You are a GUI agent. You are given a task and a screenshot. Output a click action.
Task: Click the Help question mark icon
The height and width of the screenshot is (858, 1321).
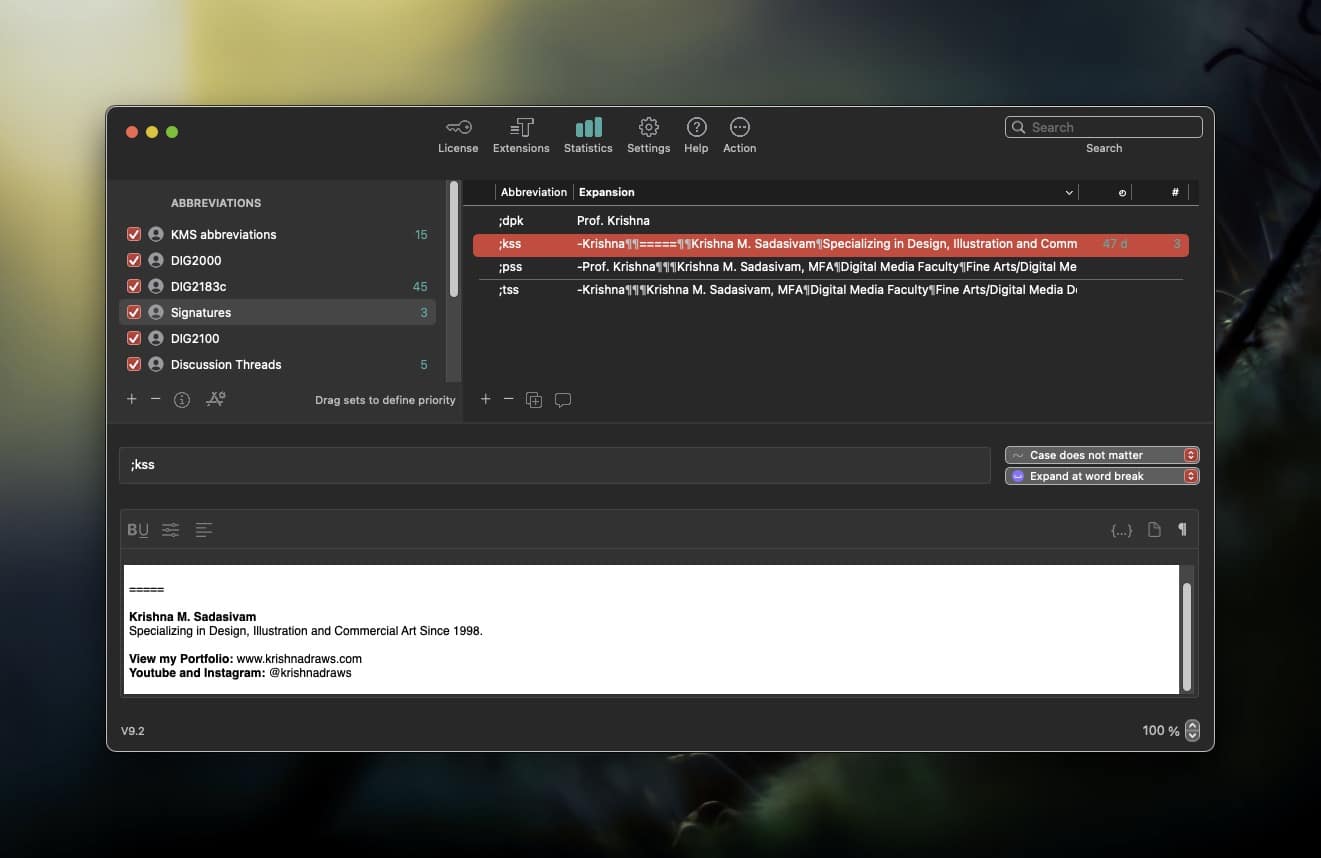[x=696, y=128]
